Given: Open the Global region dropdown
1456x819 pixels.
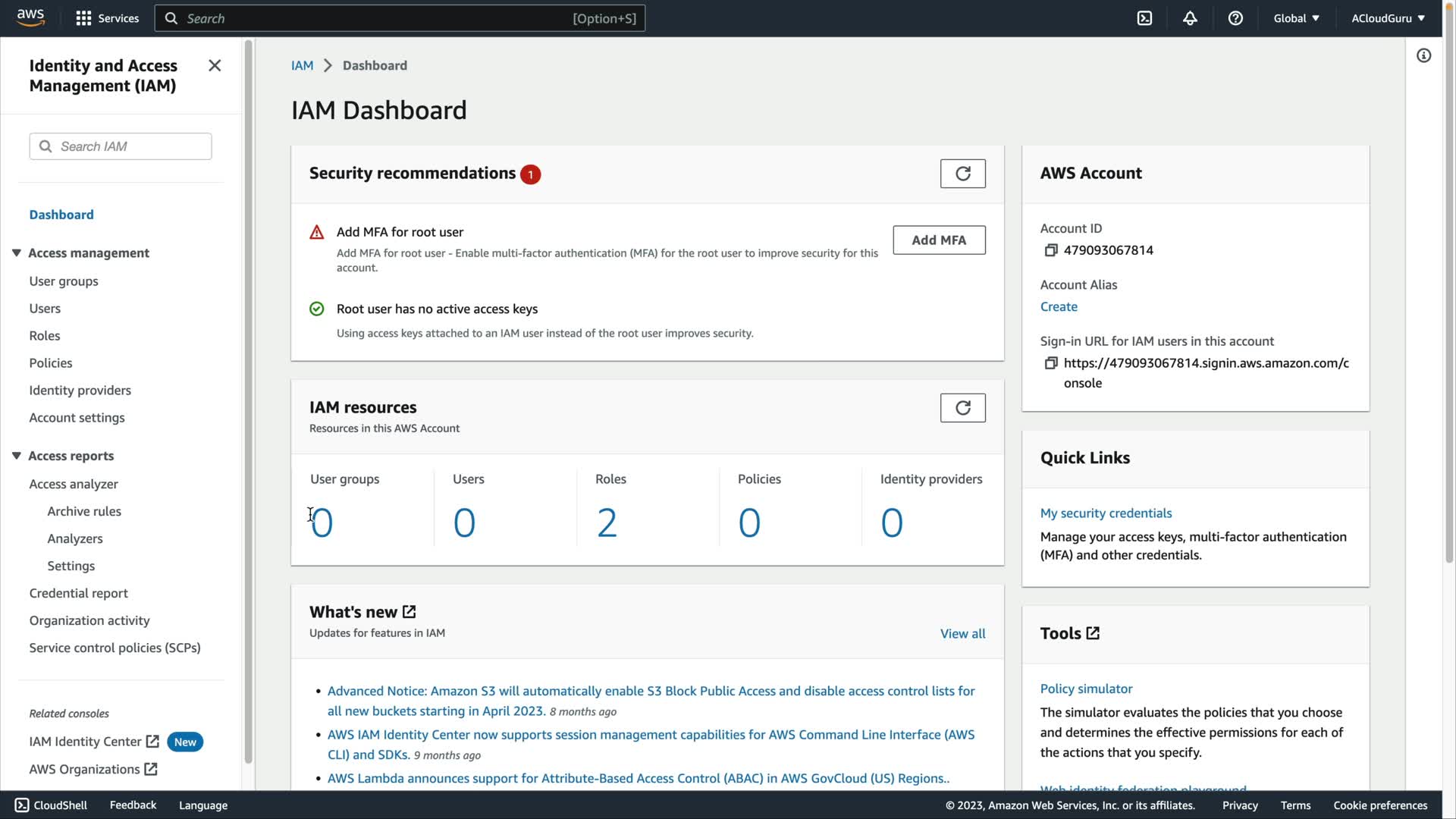Looking at the screenshot, I should point(1296,18).
